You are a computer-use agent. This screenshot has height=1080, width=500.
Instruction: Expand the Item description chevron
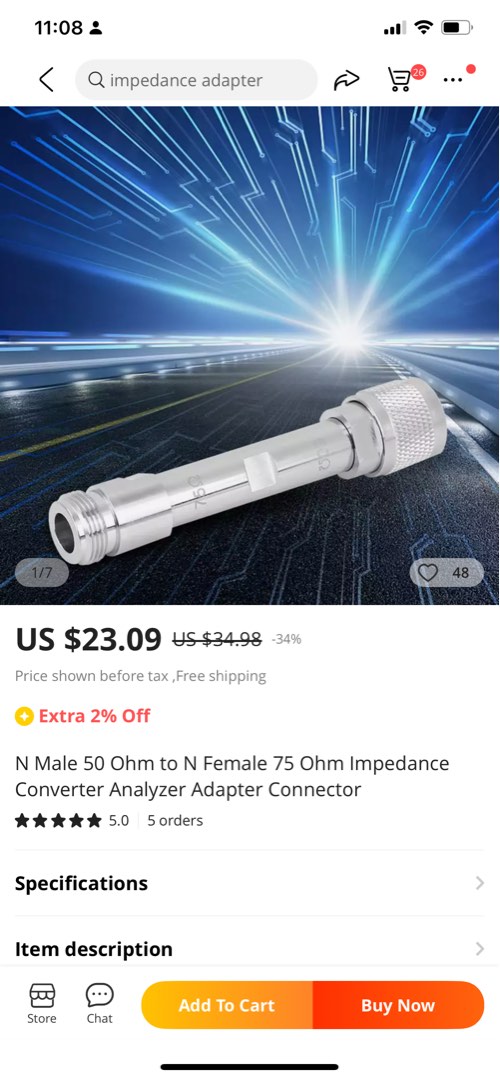point(479,949)
